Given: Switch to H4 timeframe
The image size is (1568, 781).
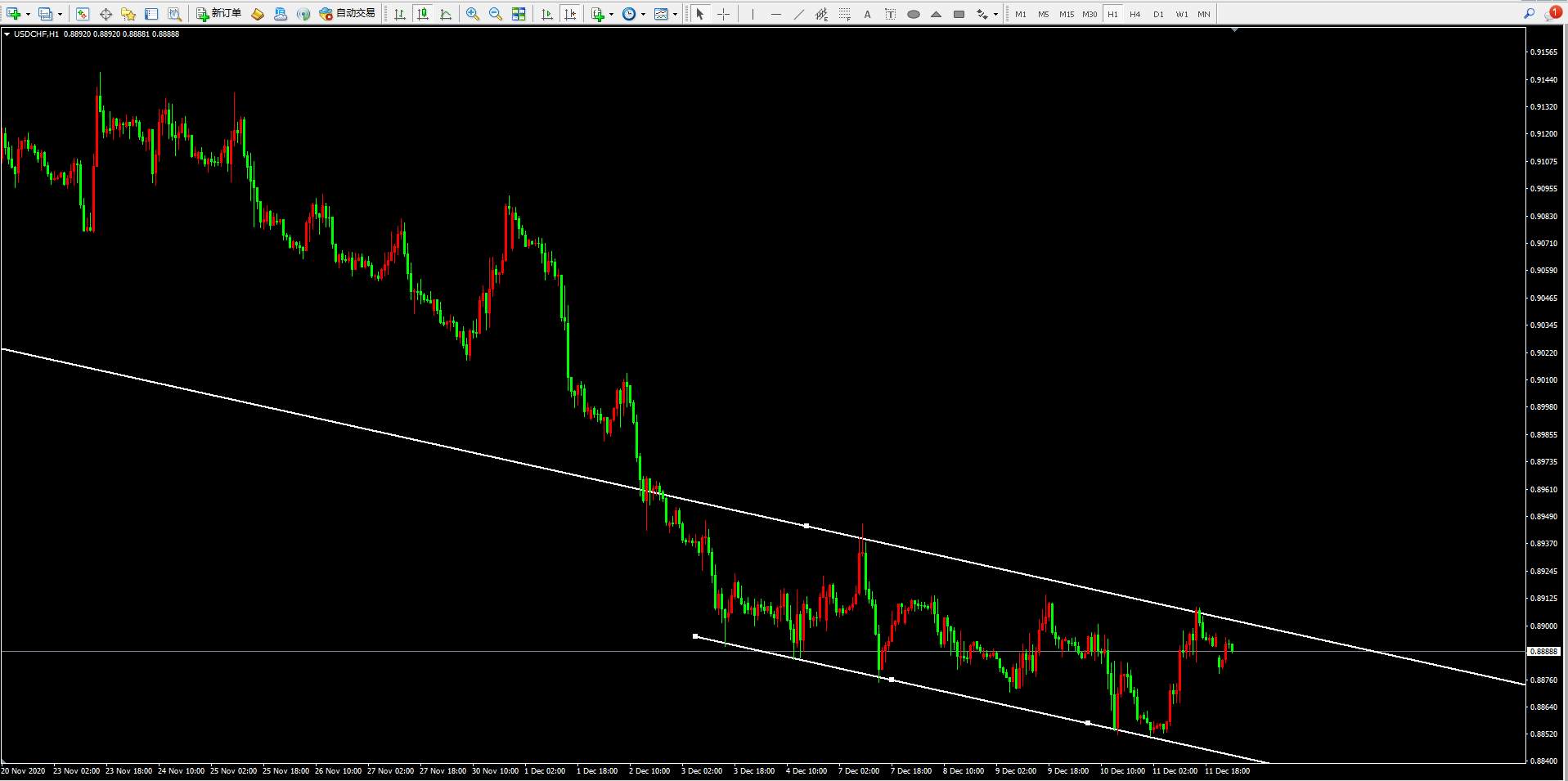Looking at the screenshot, I should click(1135, 14).
